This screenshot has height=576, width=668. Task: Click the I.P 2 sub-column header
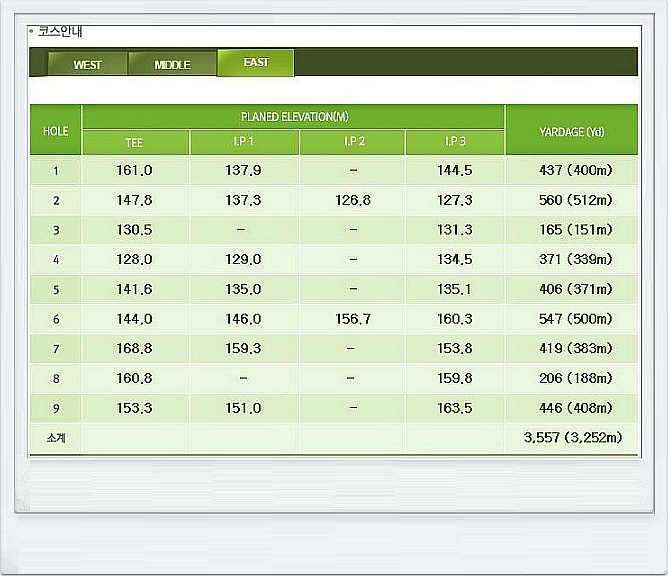point(353,143)
